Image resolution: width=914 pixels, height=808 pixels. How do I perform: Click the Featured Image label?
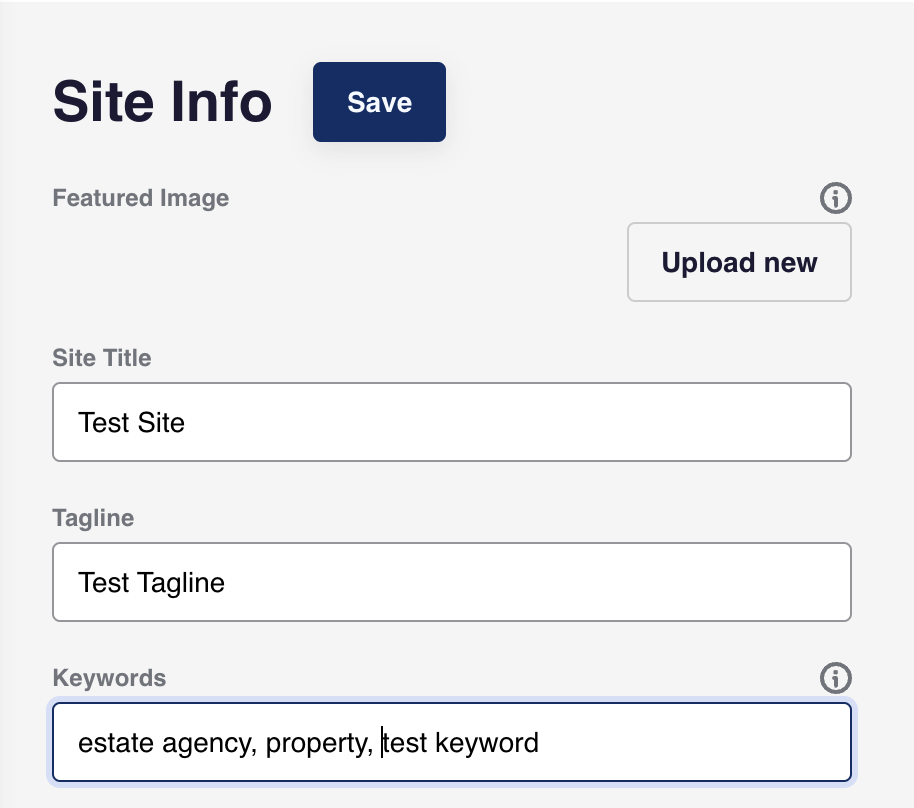pos(140,198)
